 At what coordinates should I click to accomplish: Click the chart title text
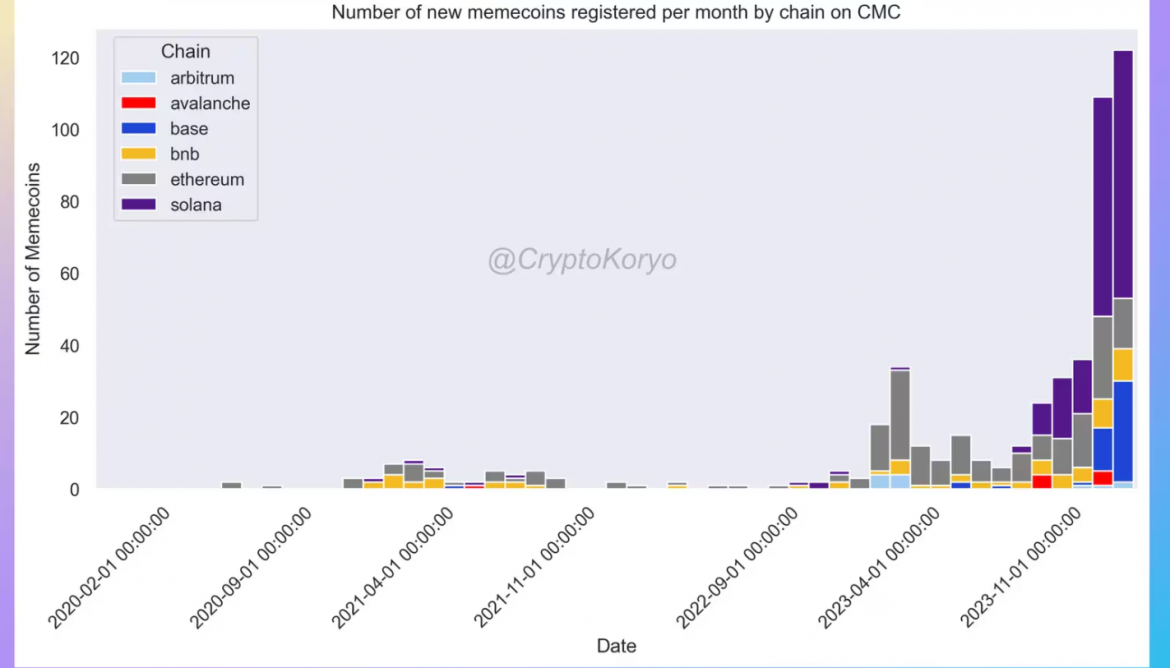616,13
